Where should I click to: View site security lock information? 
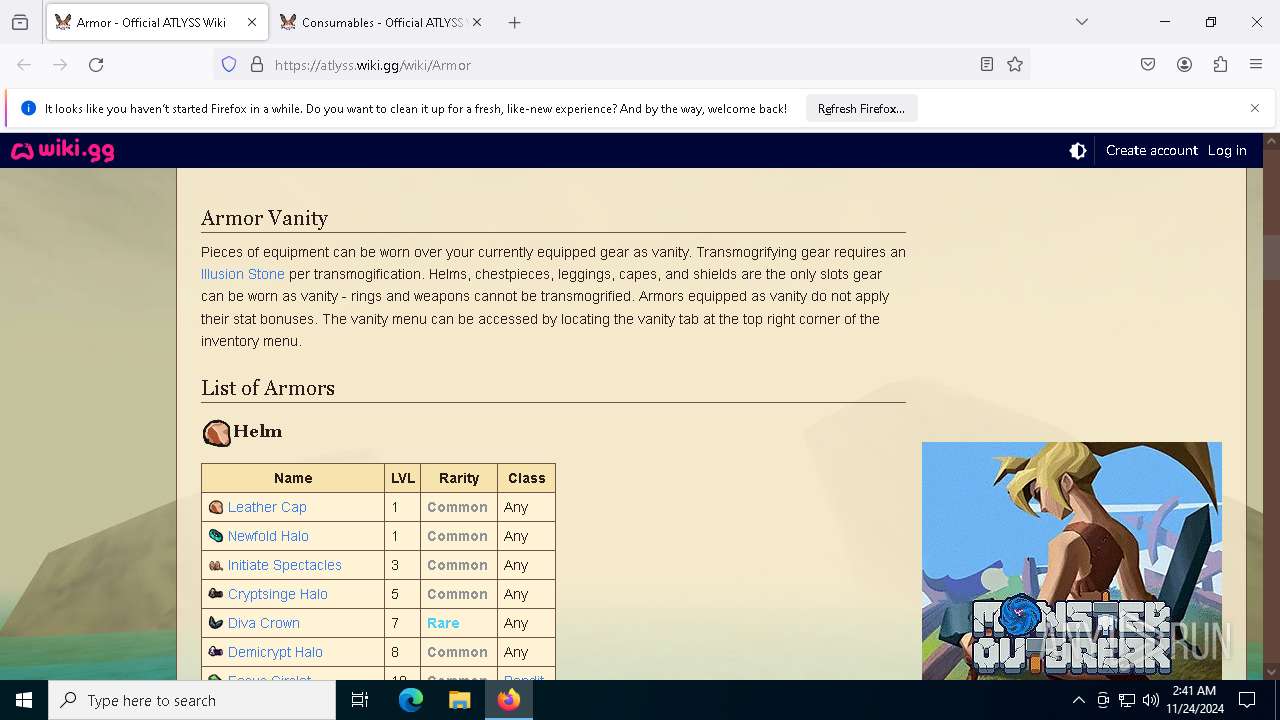click(257, 65)
